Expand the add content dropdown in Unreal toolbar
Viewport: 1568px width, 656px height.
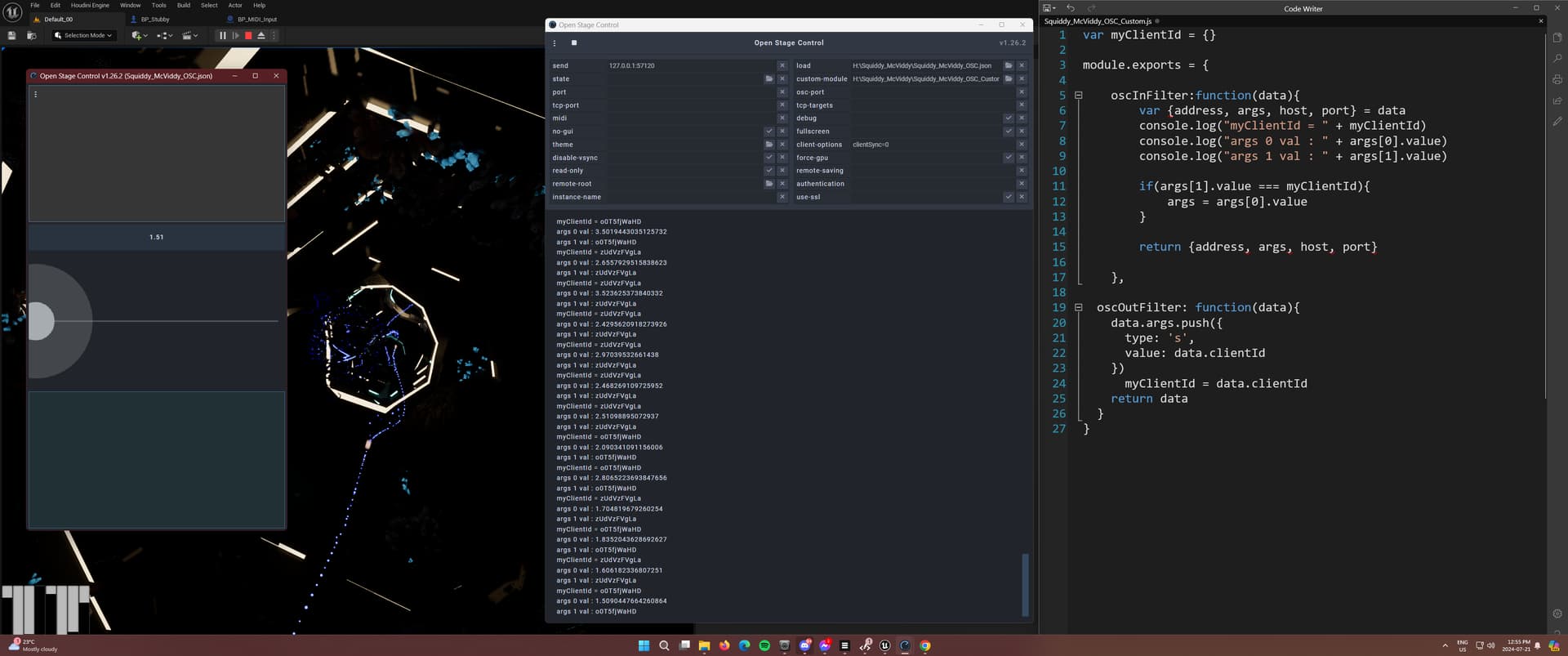[140, 35]
